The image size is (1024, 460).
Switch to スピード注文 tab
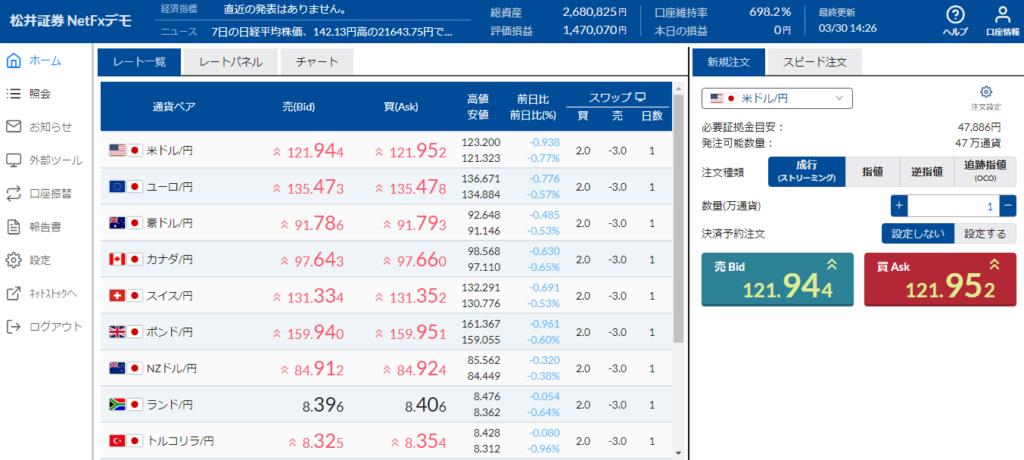(814, 62)
